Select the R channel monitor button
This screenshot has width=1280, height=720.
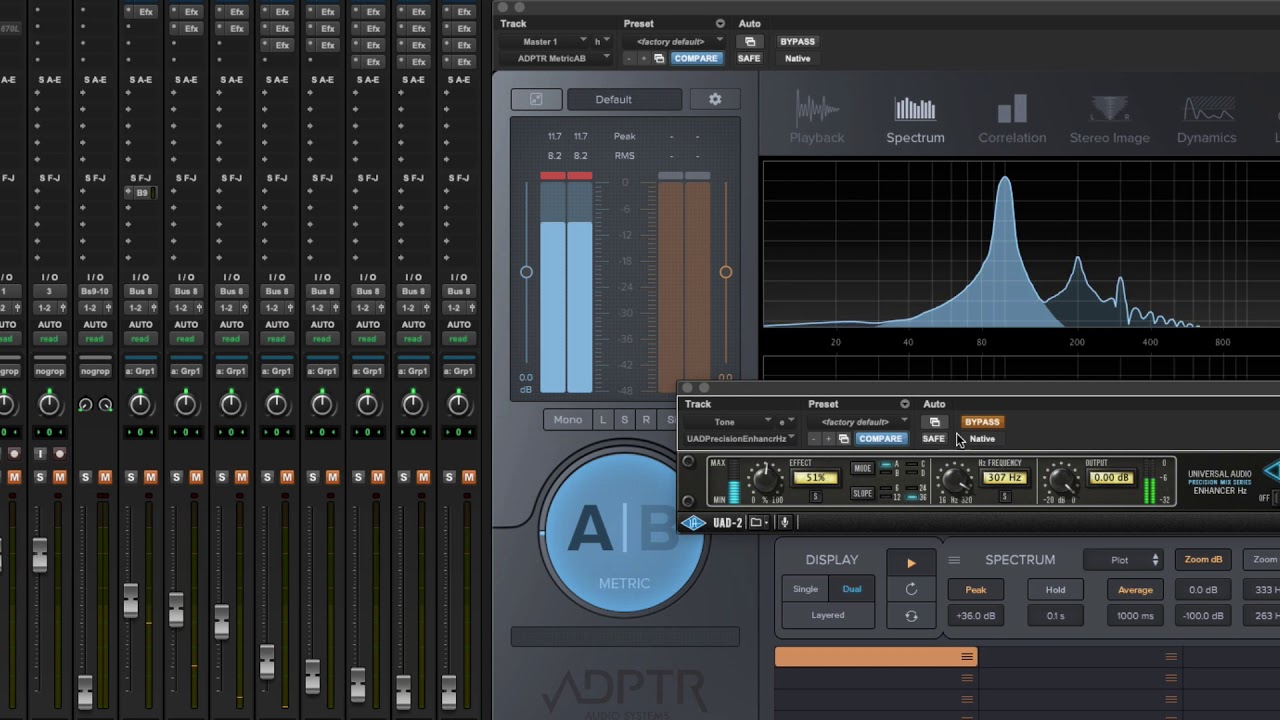click(x=646, y=420)
